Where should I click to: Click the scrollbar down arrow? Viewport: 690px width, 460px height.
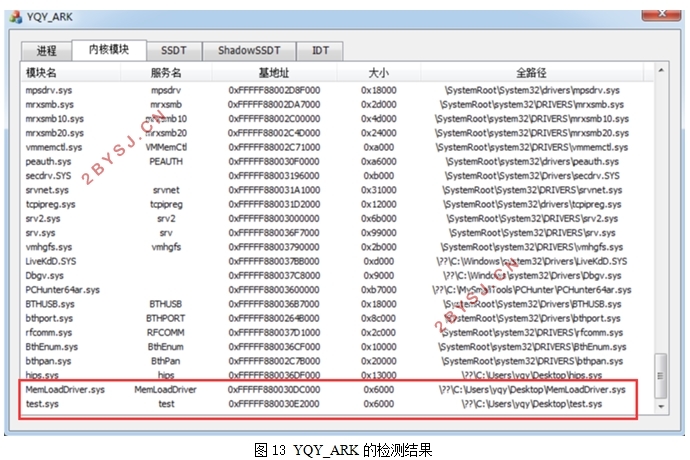[x=661, y=407]
